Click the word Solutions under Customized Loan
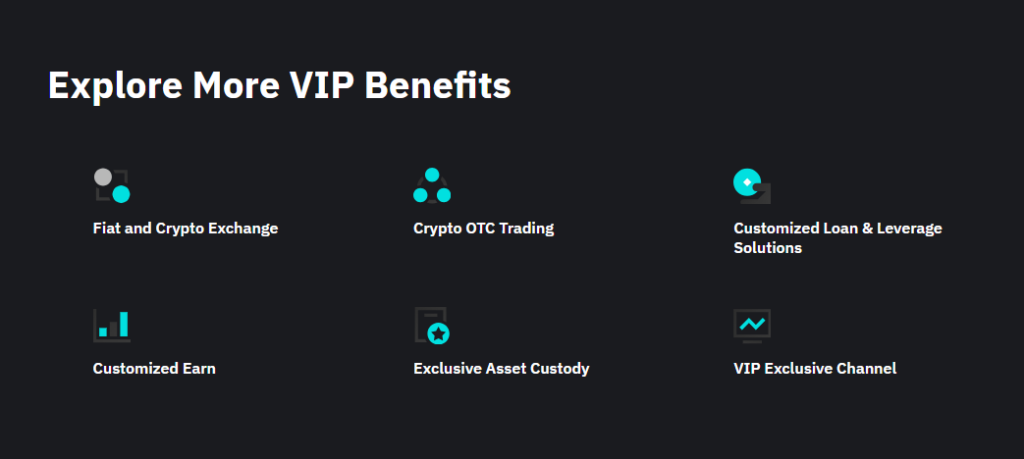The width and height of the screenshot is (1024, 459). 768,247
